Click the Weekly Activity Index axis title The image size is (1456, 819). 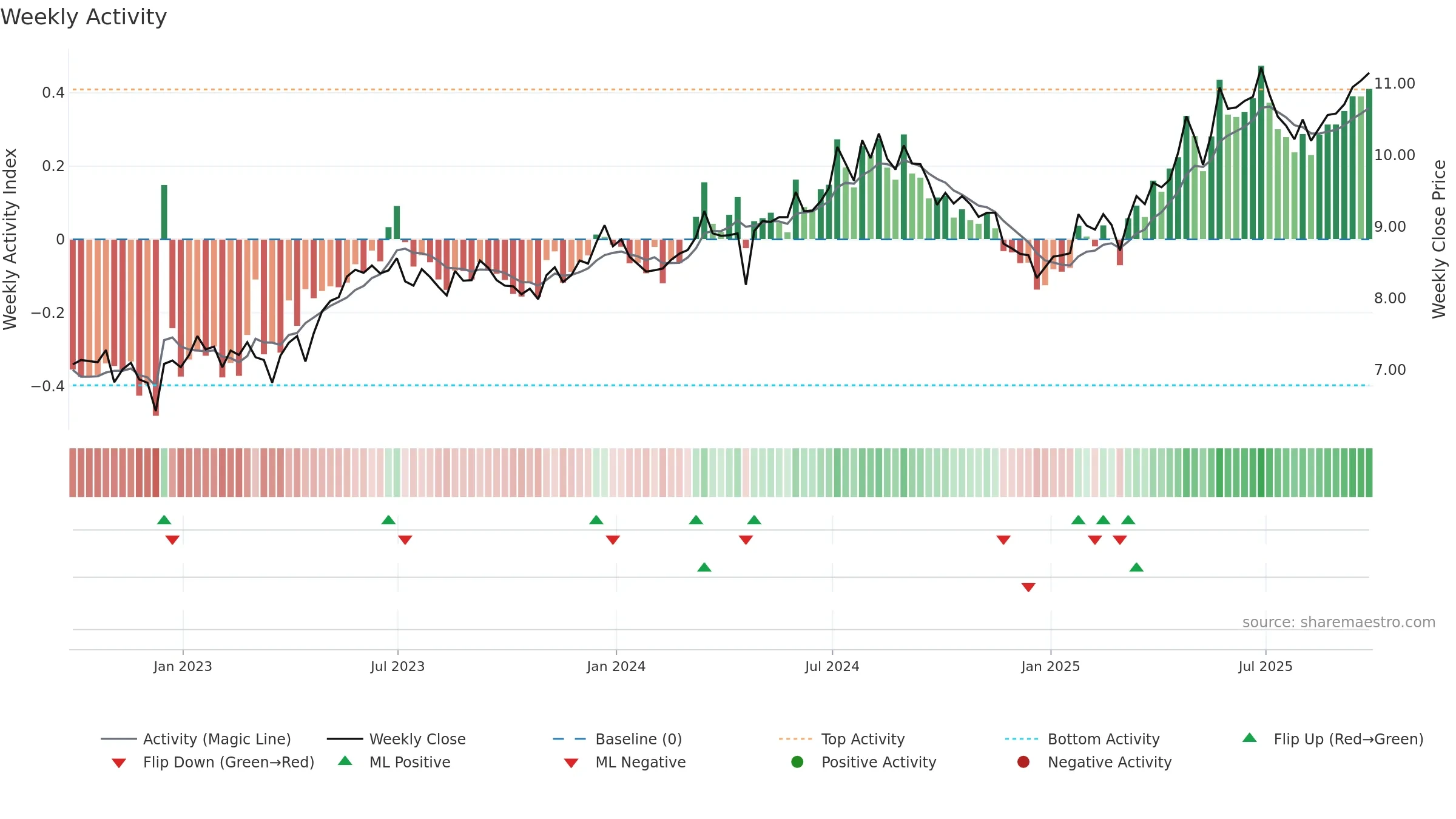click(10, 239)
